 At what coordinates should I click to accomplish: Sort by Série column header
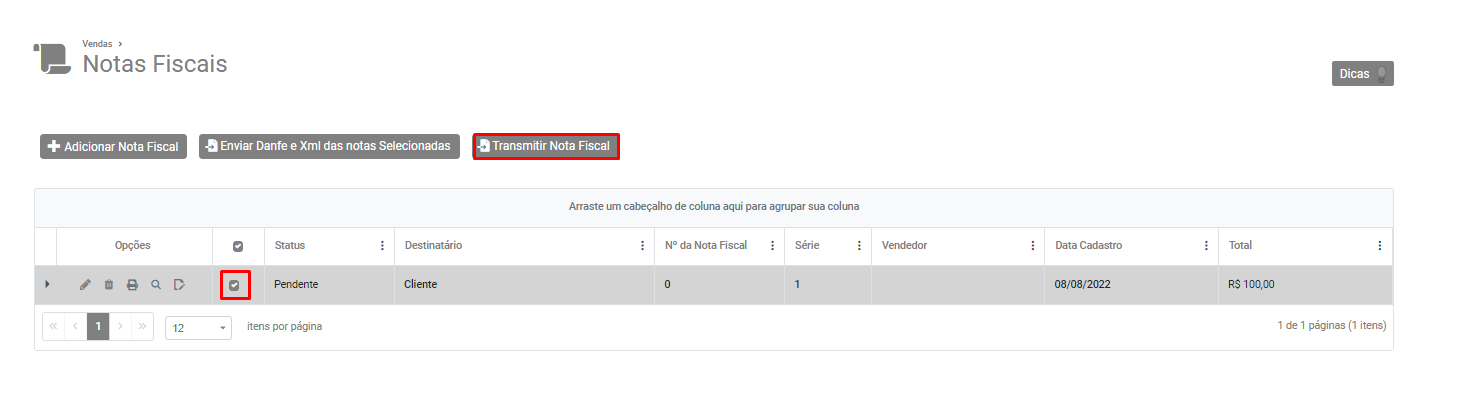[807, 245]
